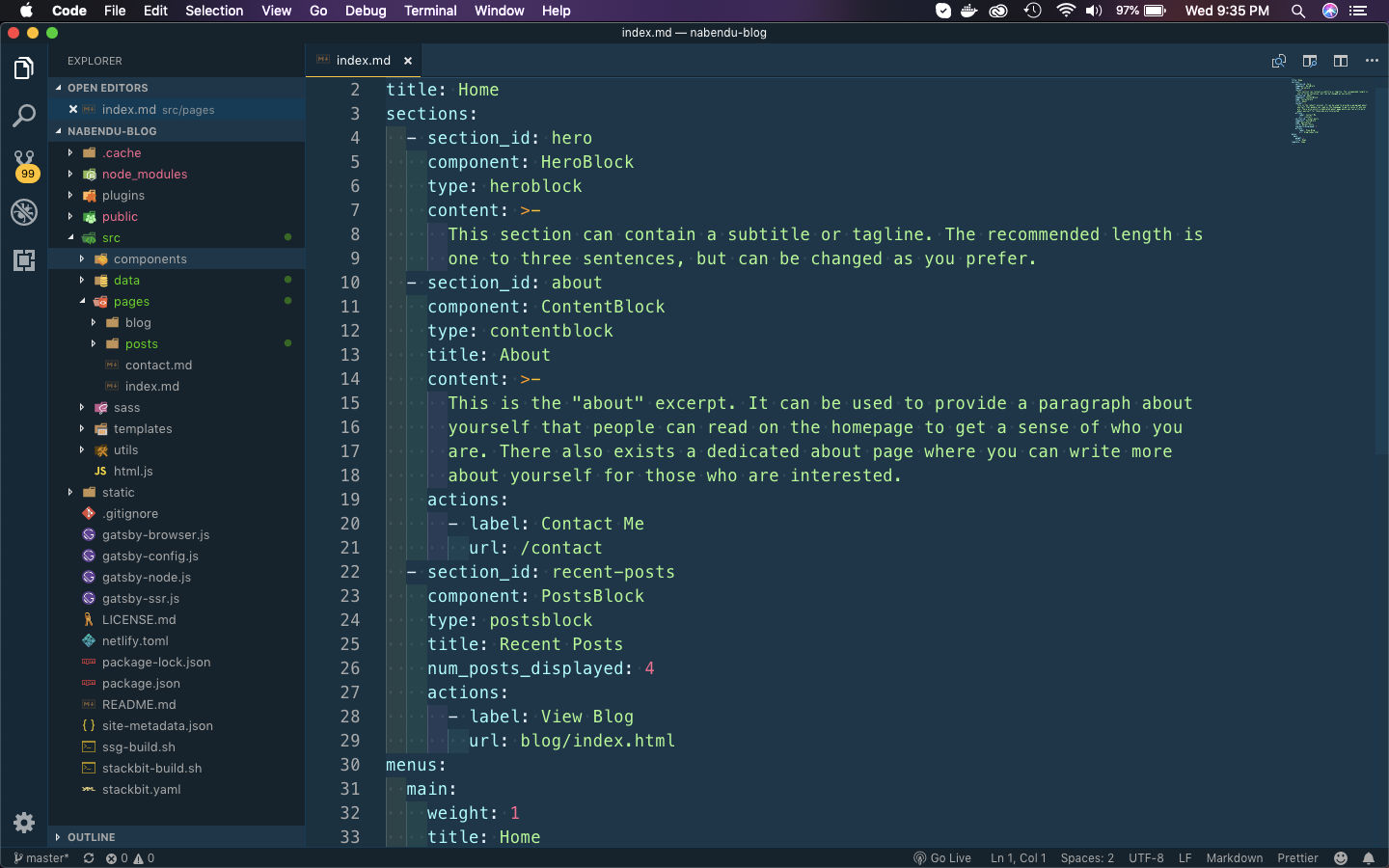Click Open Changes icon in editor toolbar
1389x868 pixels.
pos(1279,61)
